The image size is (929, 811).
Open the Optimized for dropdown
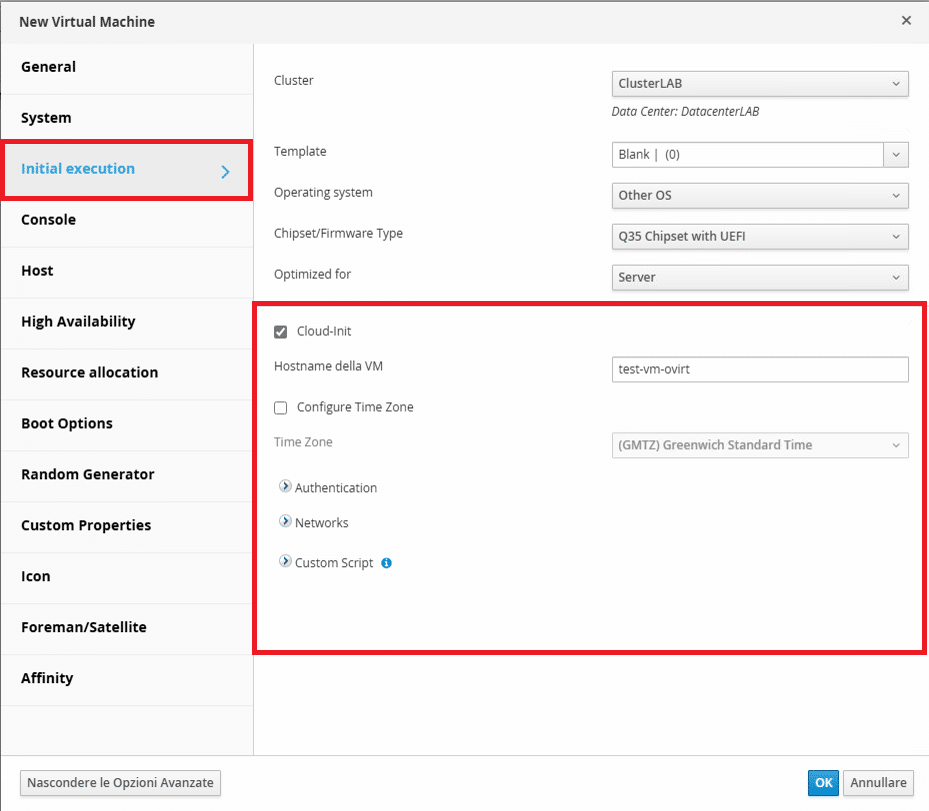coord(760,277)
